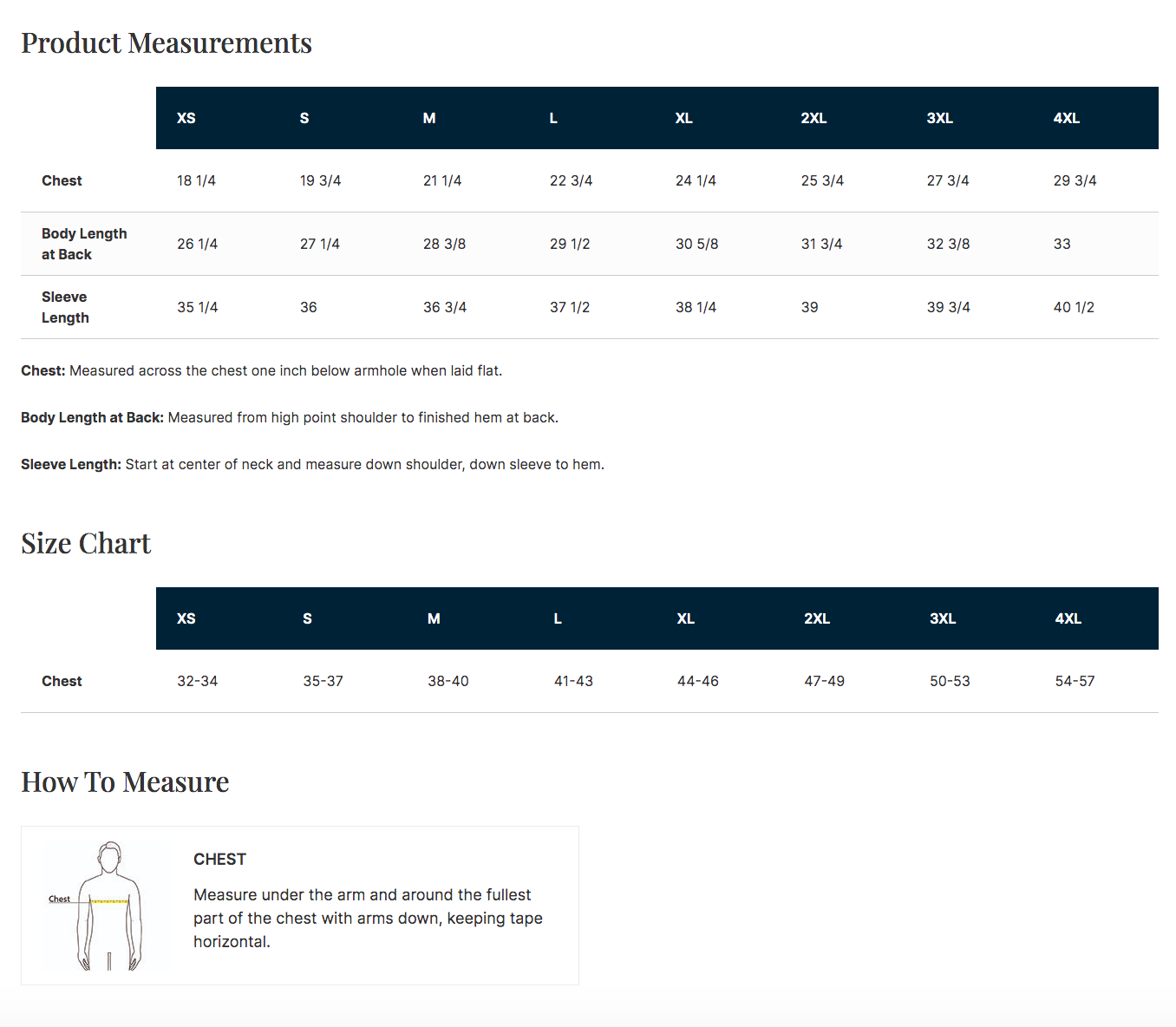
Task: Select the 40 1/2 sleeve length value
Action: coord(1074,307)
